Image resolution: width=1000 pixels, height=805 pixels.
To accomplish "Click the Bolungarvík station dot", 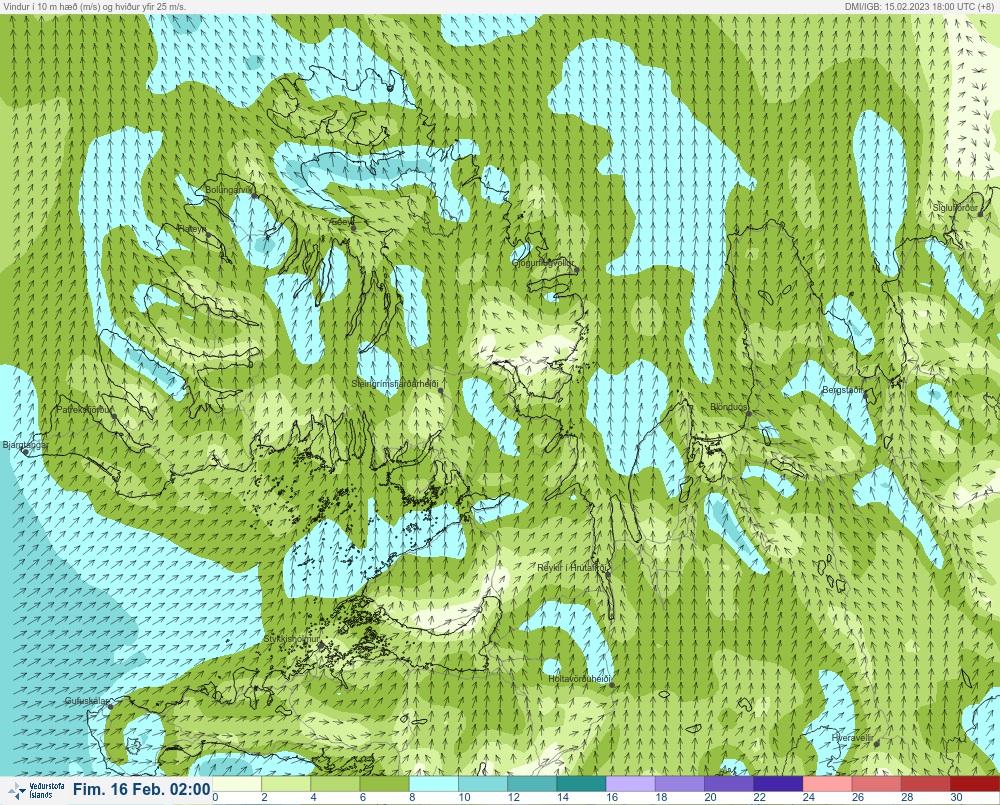I will (254, 195).
